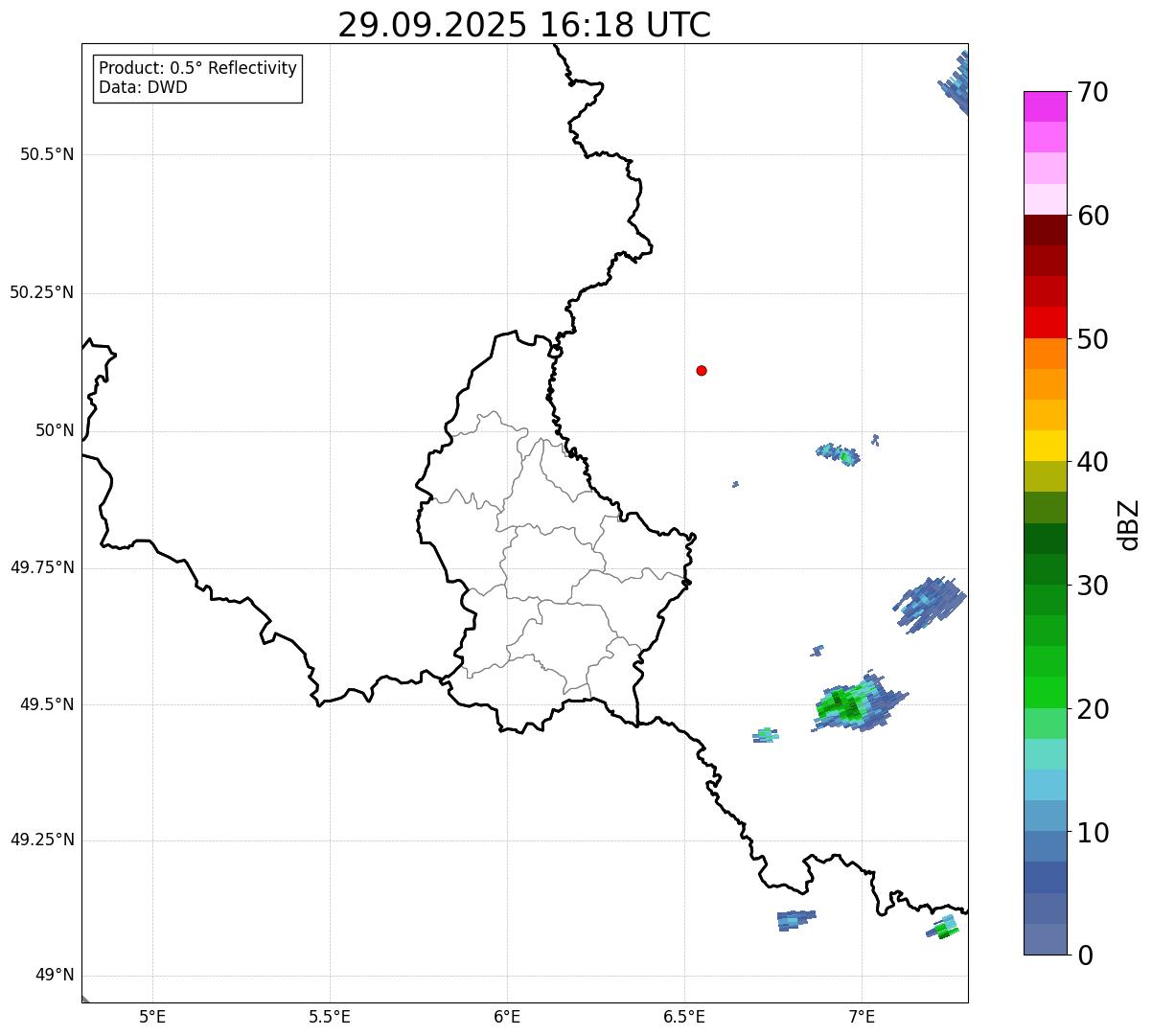Screen dimensions: 1152x1036
Task: Click the "Data: DWD" label
Action: pos(143,87)
